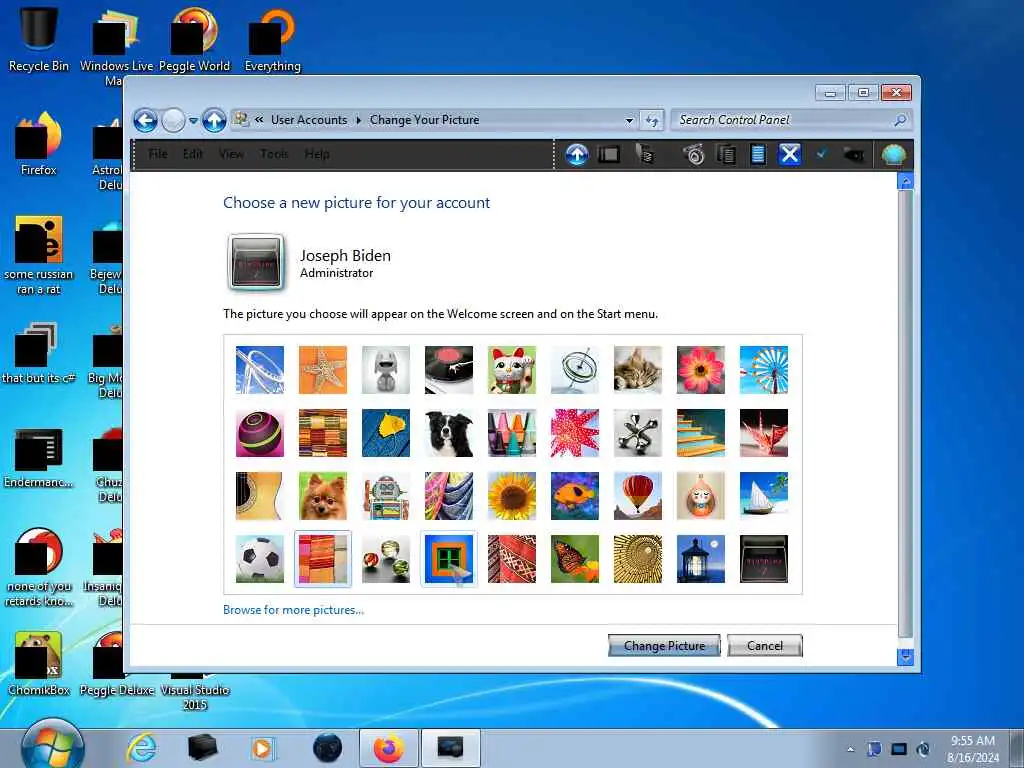Select the starfish picture
The width and height of the screenshot is (1024, 768).
tap(323, 370)
